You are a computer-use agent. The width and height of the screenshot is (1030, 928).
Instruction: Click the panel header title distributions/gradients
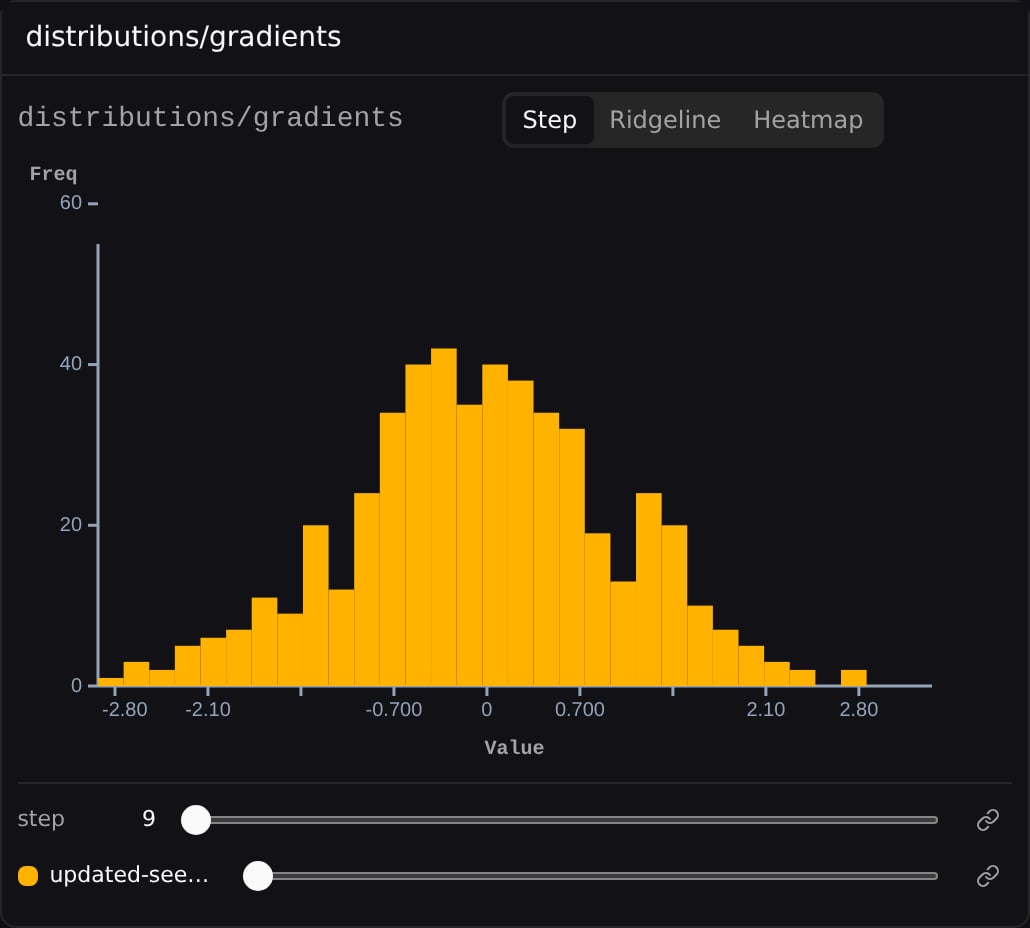coord(183,37)
